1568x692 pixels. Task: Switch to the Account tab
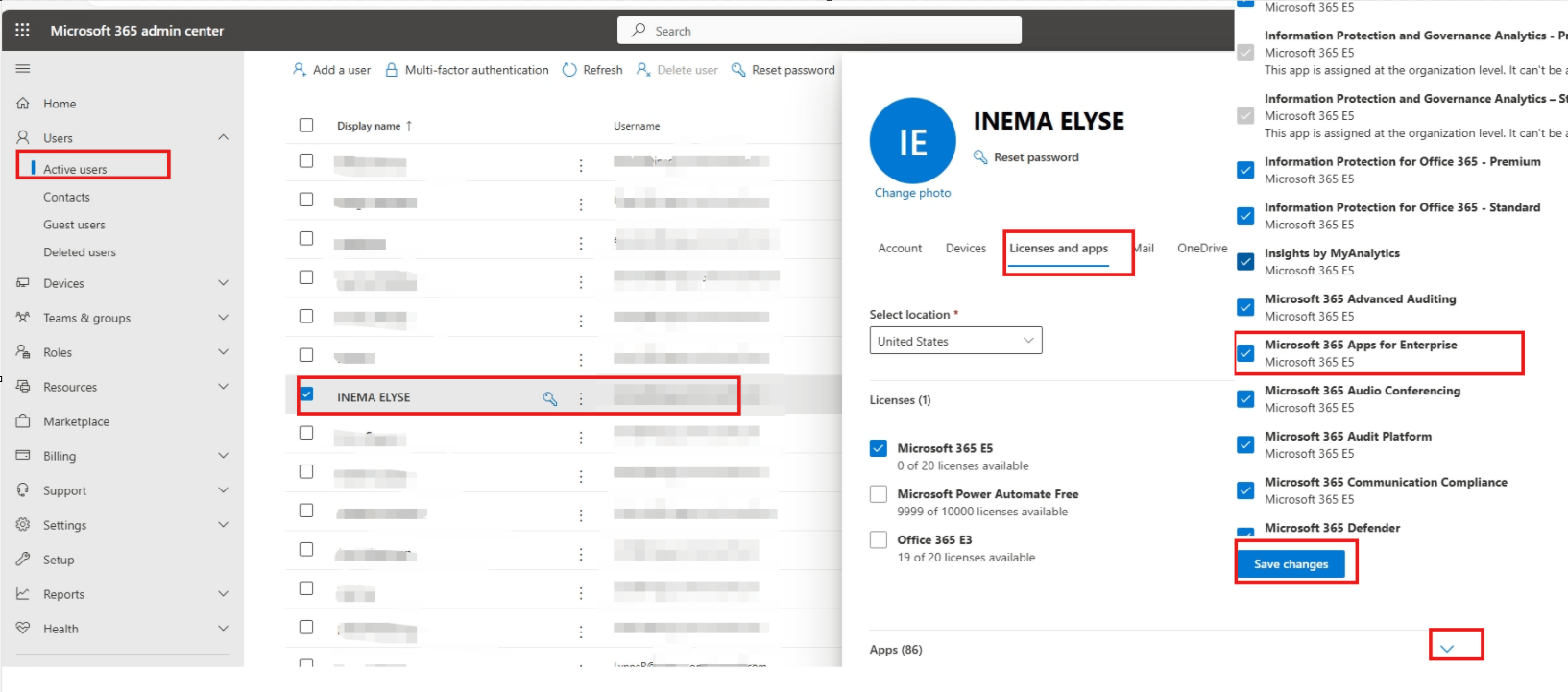900,249
